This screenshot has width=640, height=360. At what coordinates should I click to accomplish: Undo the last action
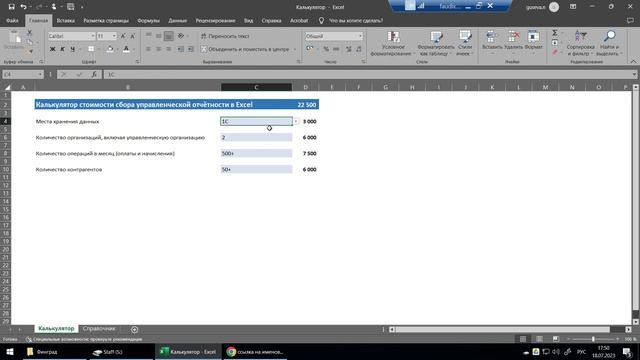24,7
